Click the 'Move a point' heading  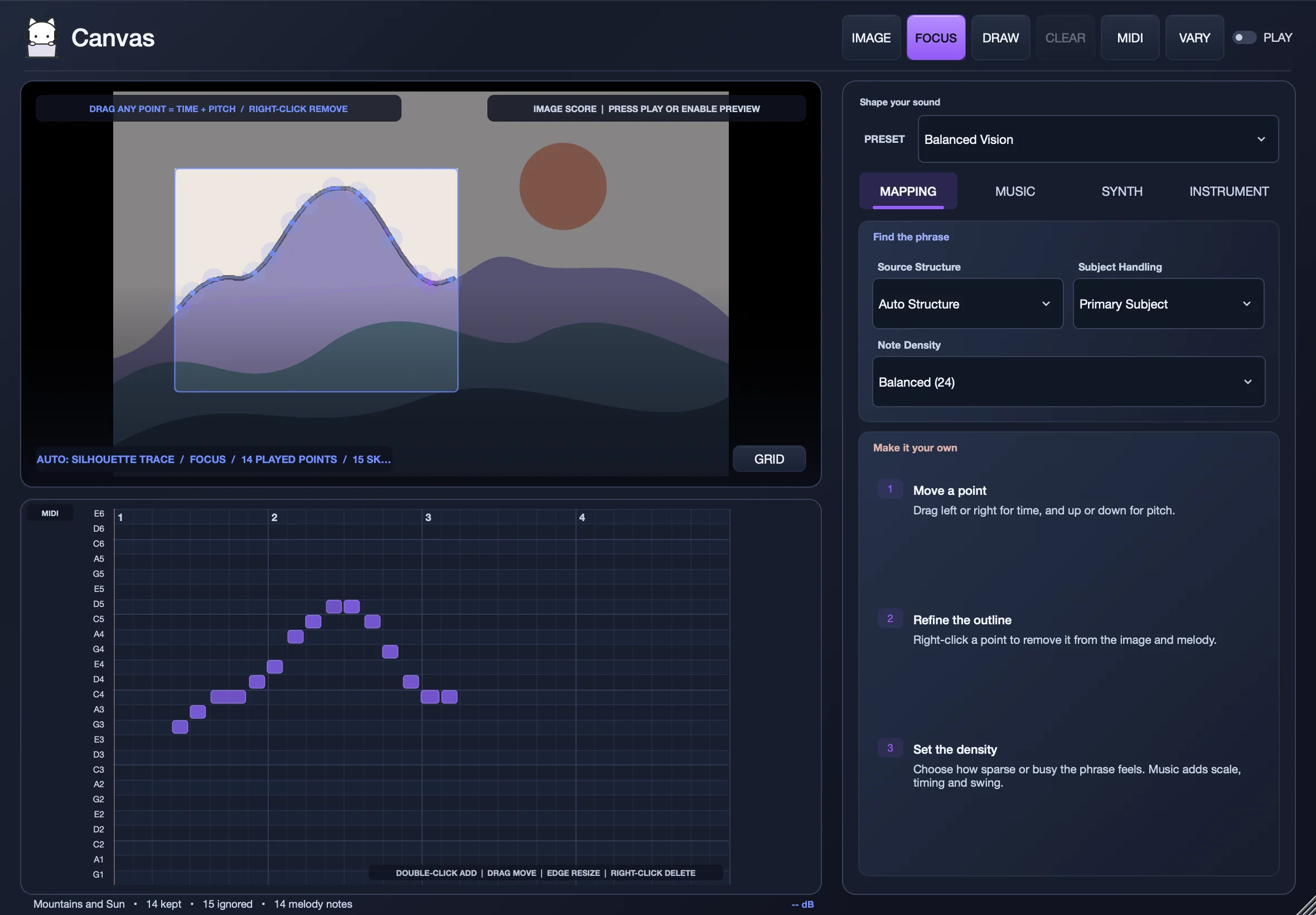coord(949,491)
